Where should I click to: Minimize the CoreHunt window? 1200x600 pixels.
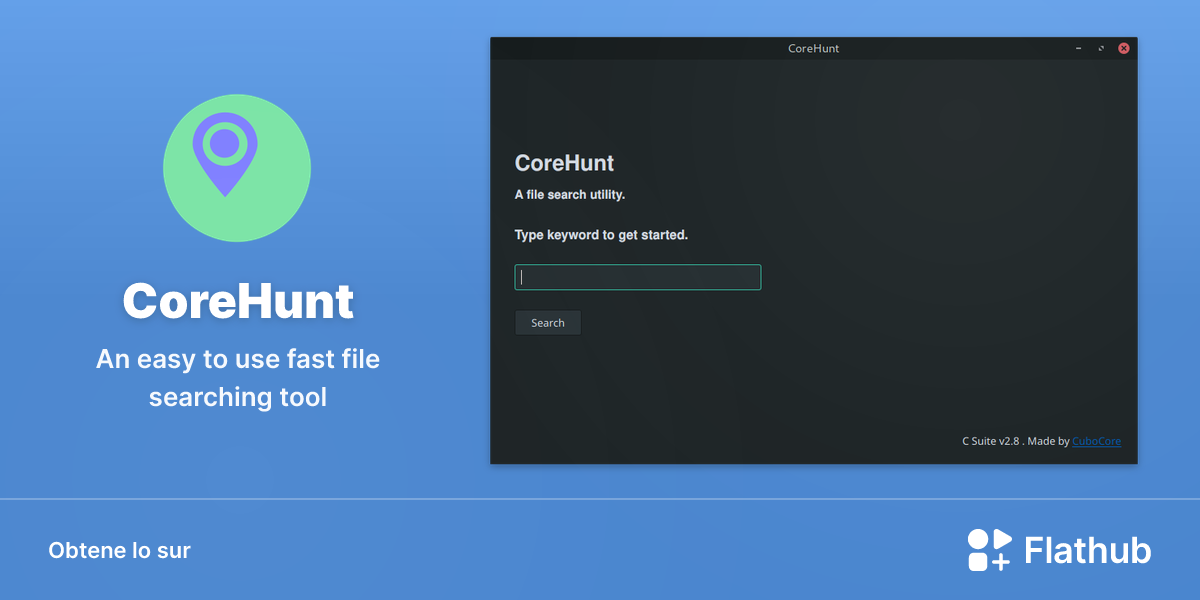[1078, 48]
